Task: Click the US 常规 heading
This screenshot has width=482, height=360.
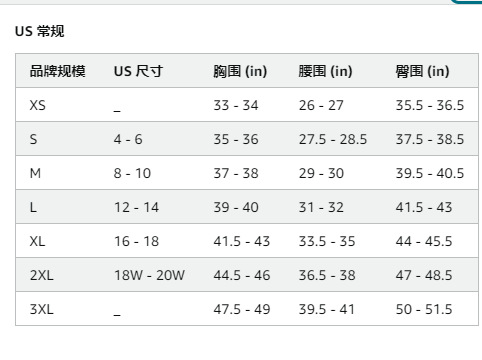Action: click(x=39, y=31)
